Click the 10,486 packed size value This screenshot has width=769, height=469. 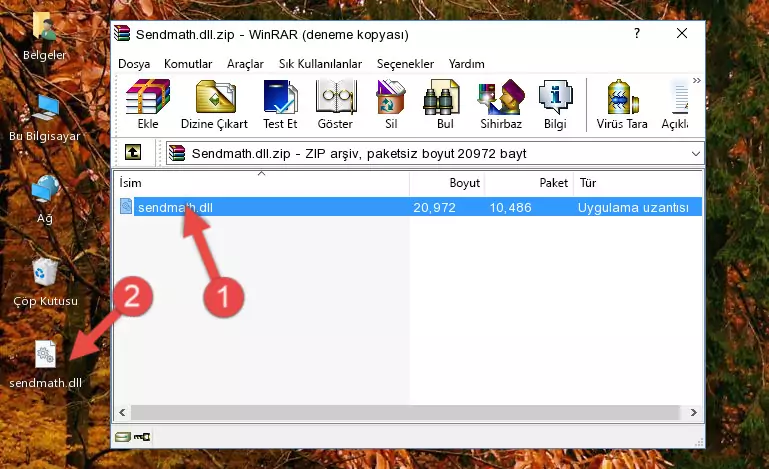click(510, 208)
